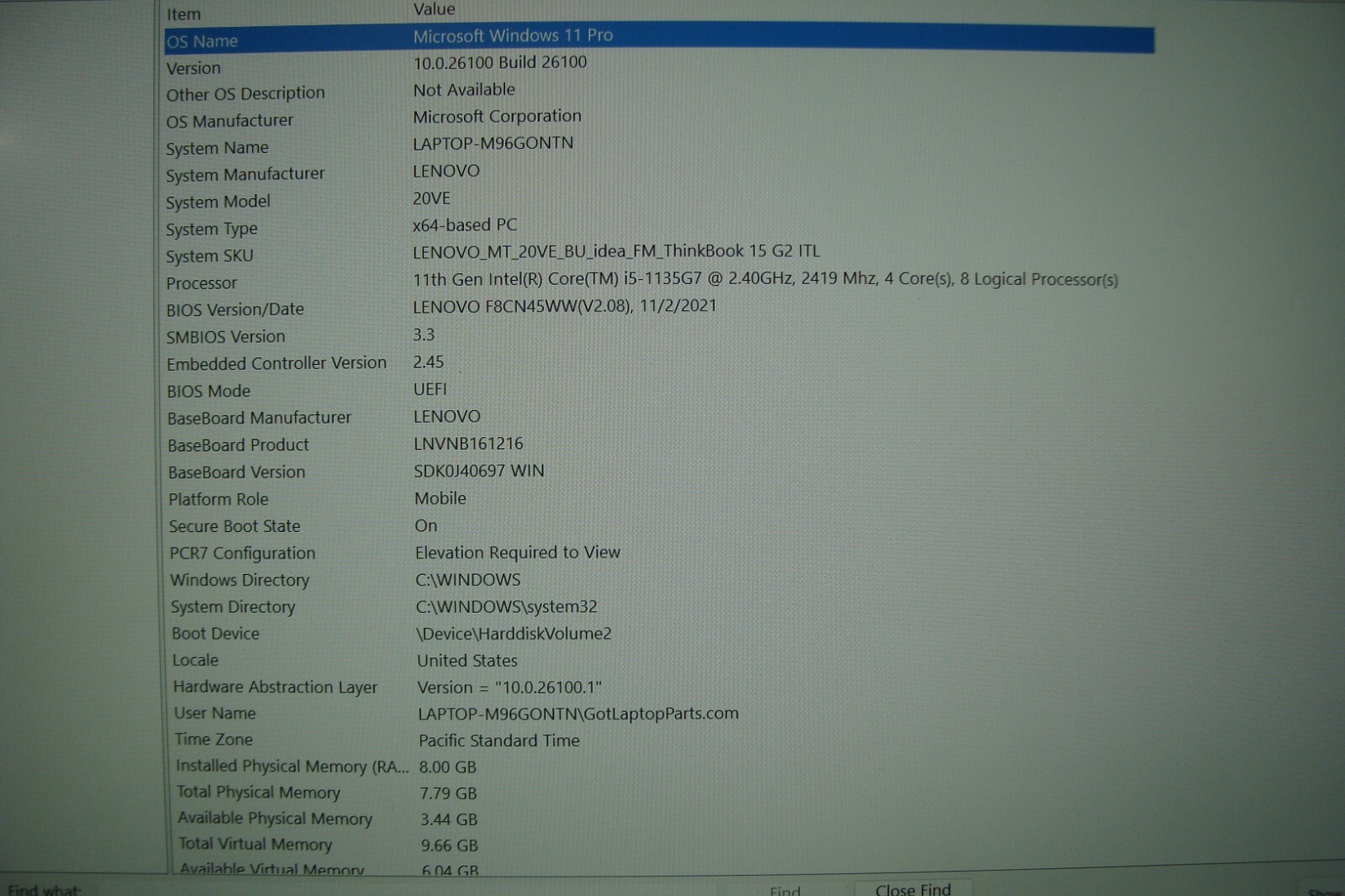The height and width of the screenshot is (896, 1345).
Task: Click the Close Find button
Action: tap(913, 888)
